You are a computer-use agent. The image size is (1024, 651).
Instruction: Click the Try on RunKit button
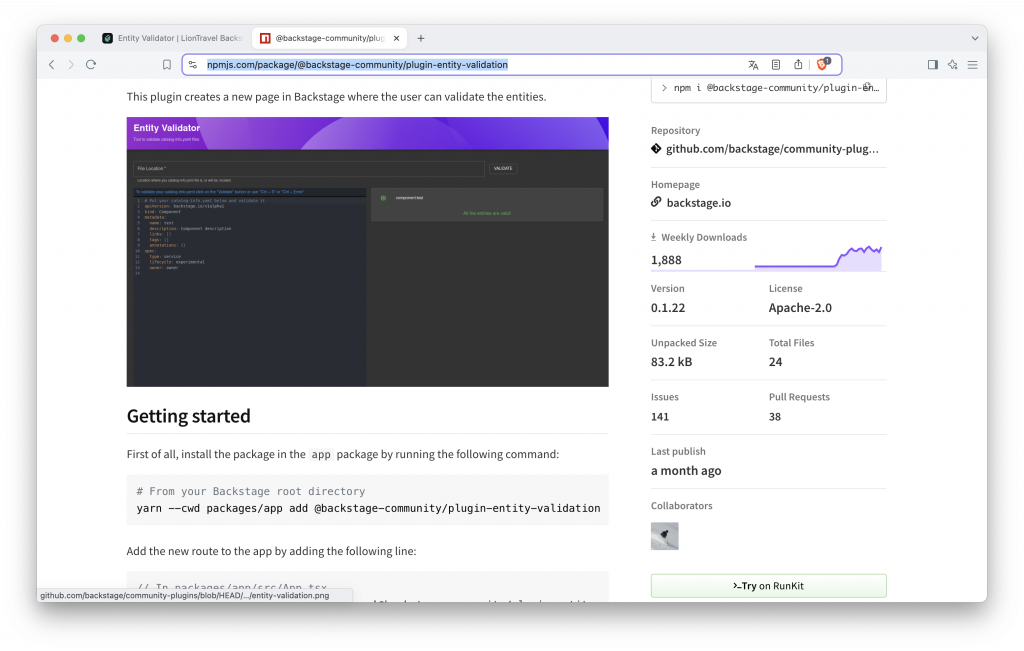[x=769, y=586]
